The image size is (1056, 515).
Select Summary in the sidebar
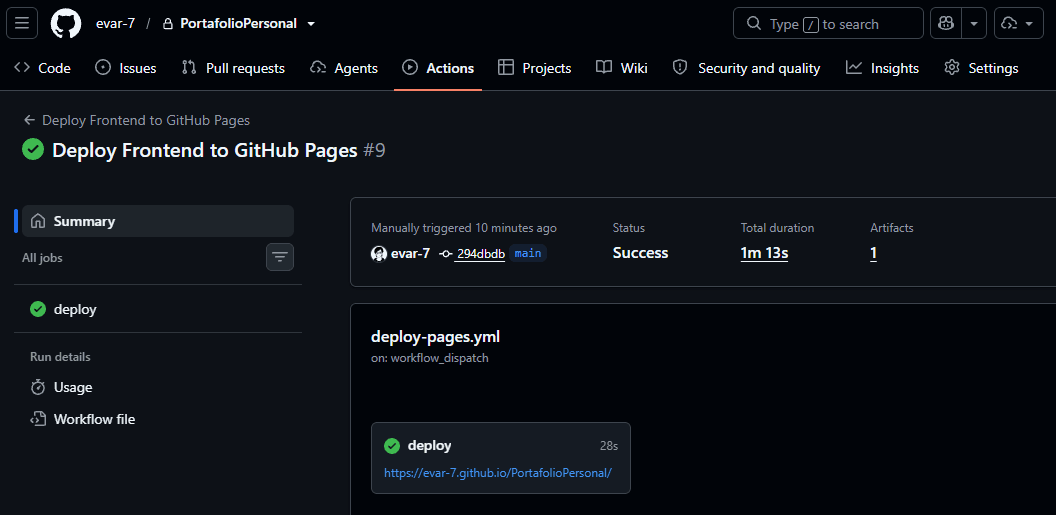tap(158, 221)
